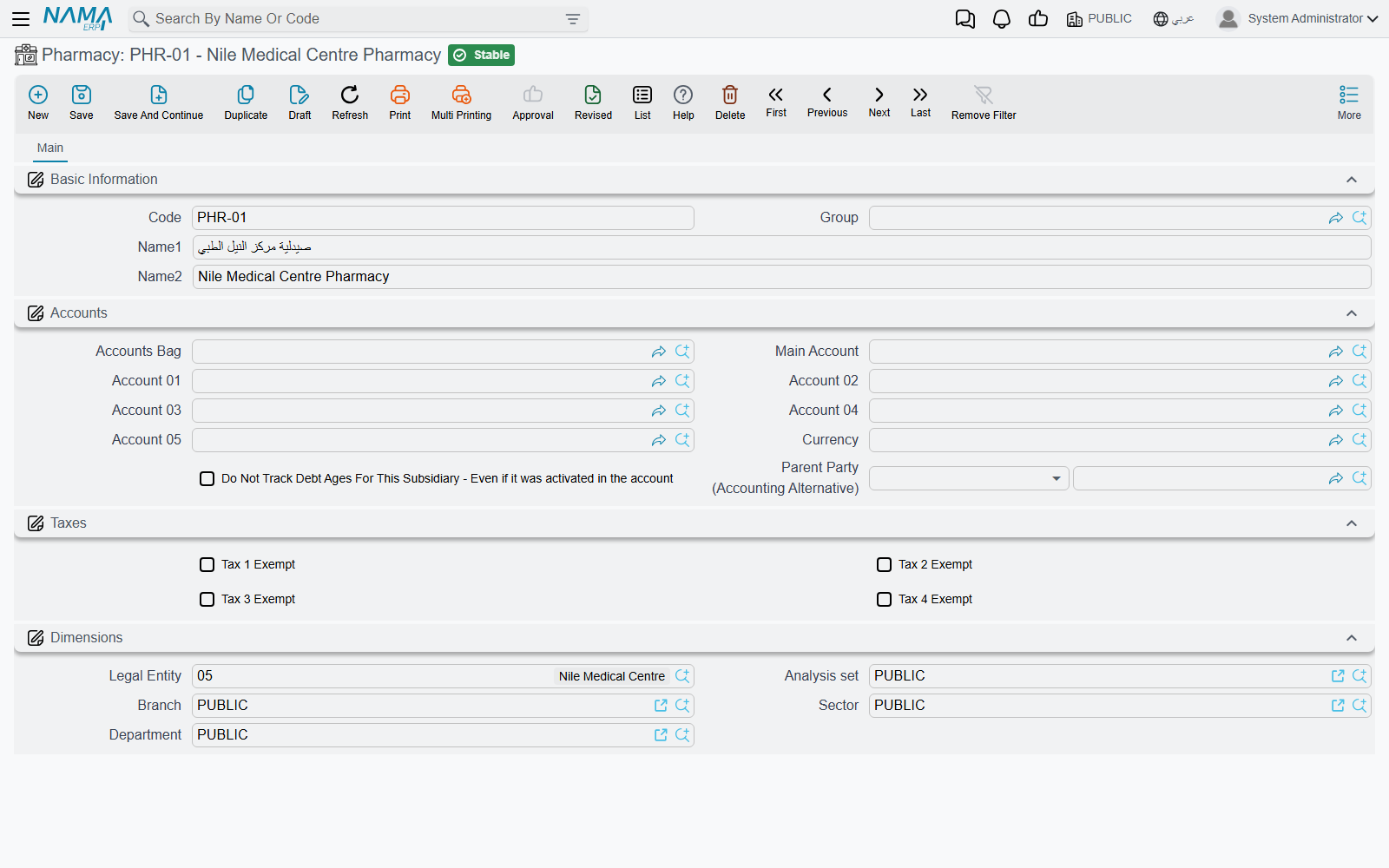Click the Print icon

click(x=400, y=95)
